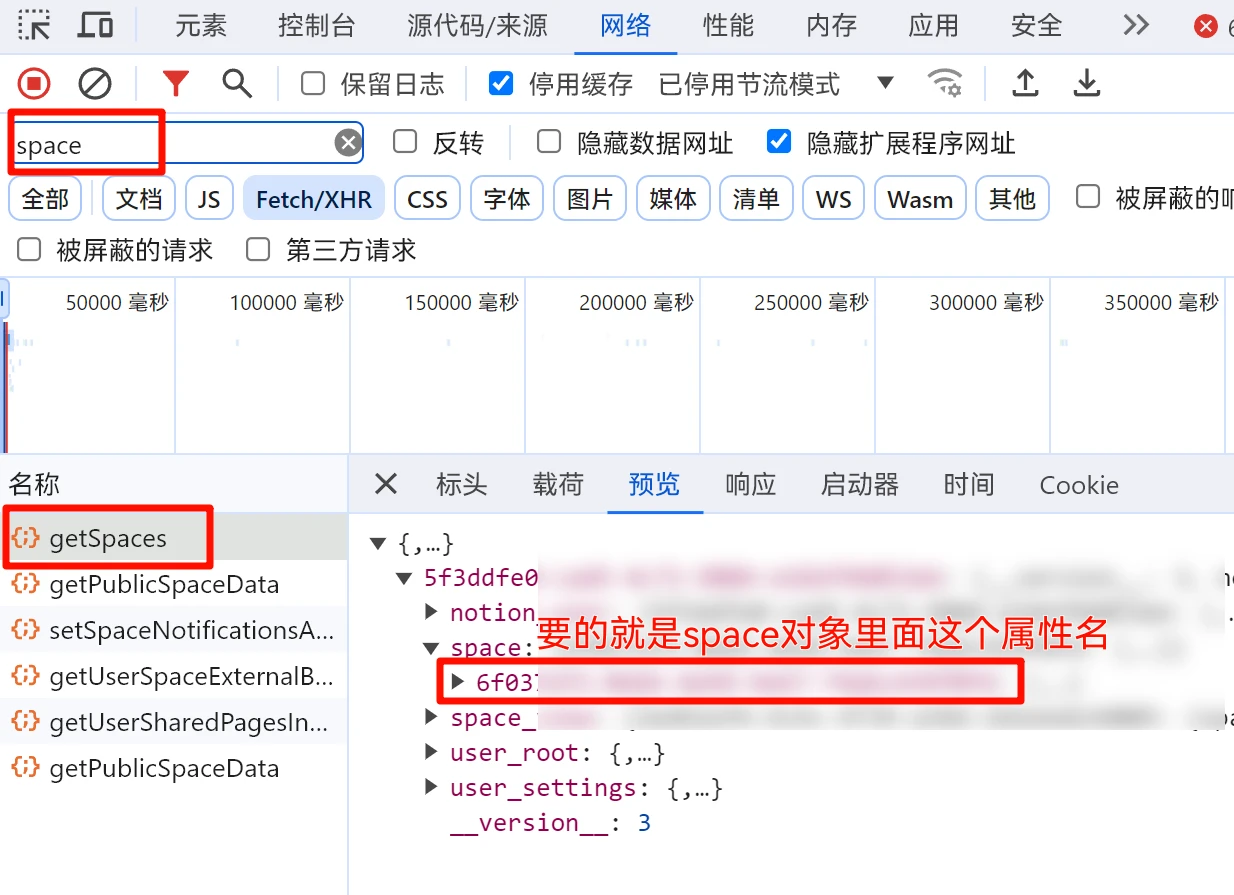Switch to the Cookie tab
1234x895 pixels.
click(1079, 485)
